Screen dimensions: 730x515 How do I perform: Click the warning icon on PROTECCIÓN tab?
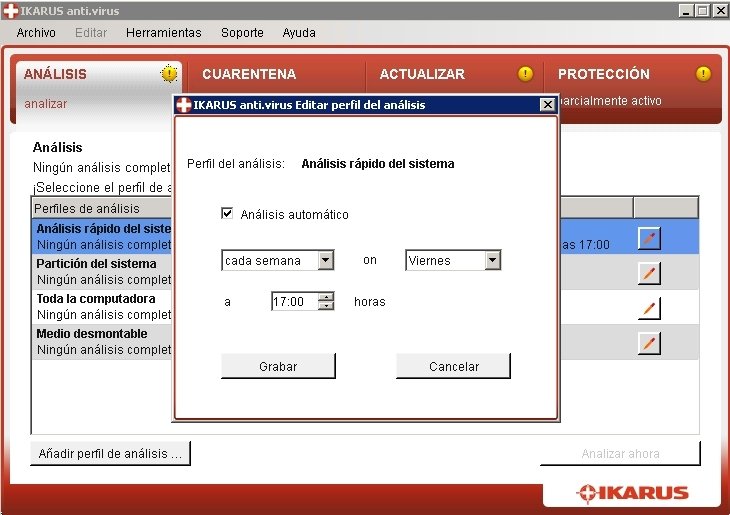click(703, 74)
